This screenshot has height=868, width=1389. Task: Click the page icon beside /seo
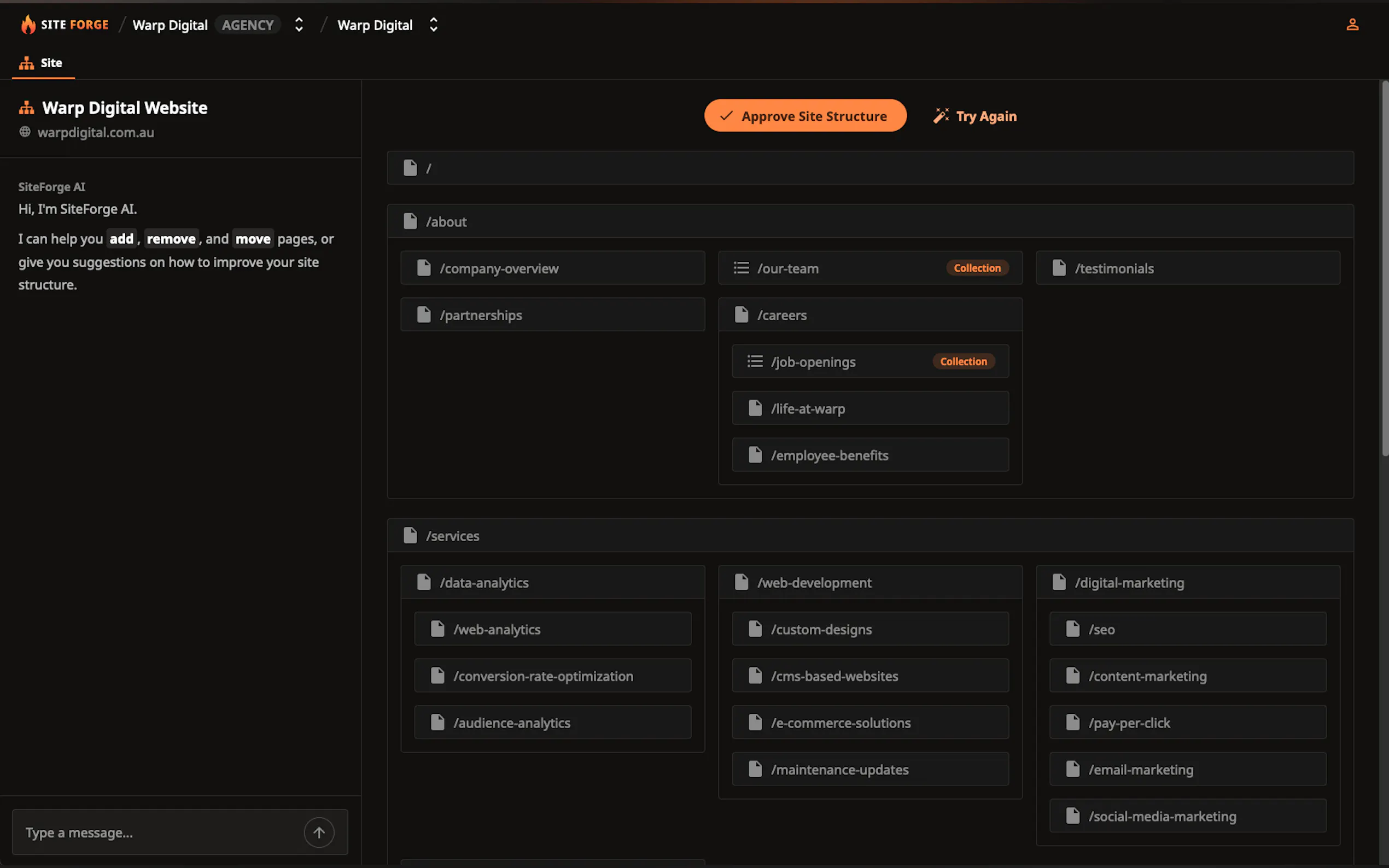click(x=1072, y=629)
